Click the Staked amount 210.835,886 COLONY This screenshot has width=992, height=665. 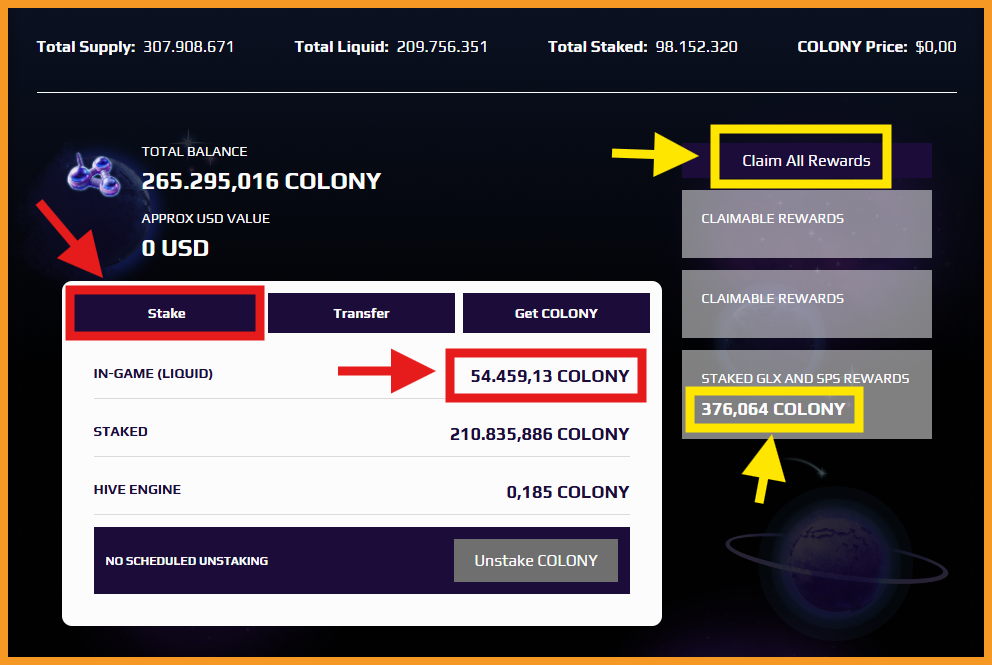(x=540, y=434)
